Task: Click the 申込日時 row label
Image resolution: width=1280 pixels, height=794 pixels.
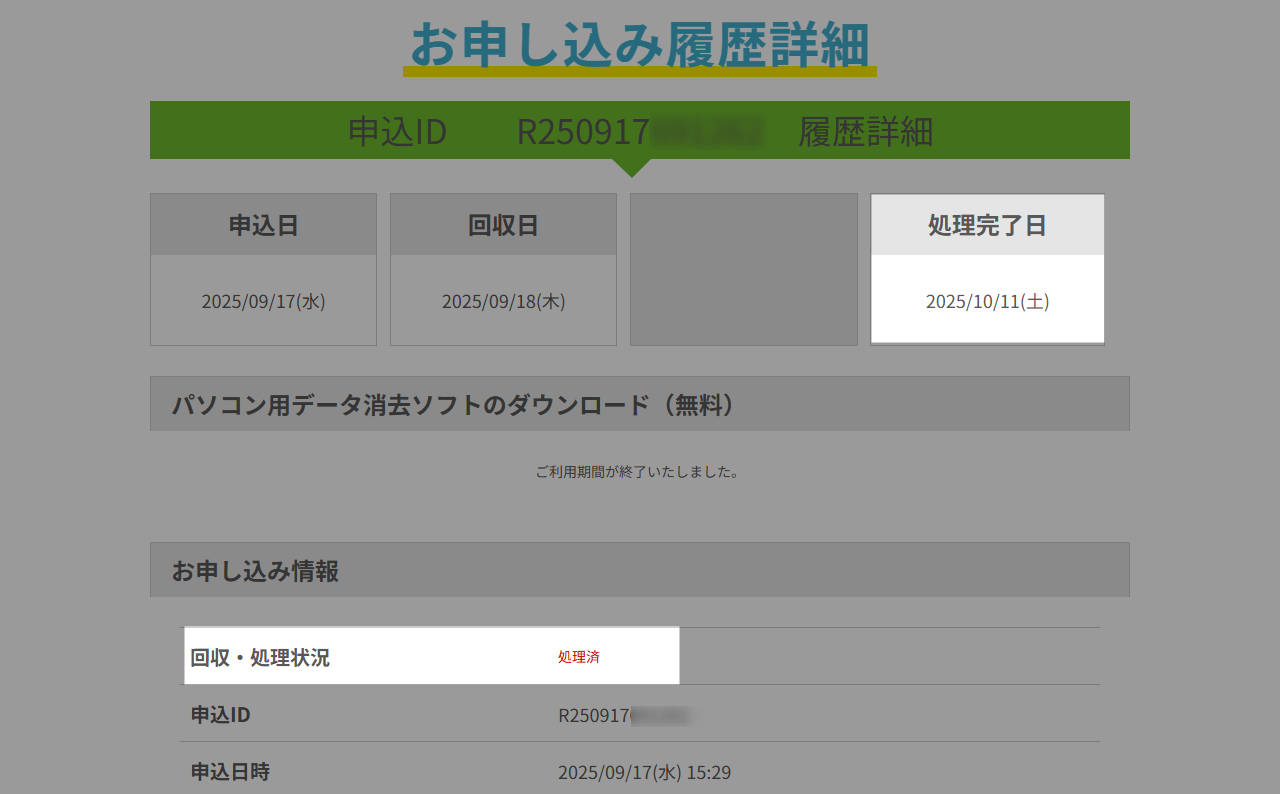Action: 231,771
